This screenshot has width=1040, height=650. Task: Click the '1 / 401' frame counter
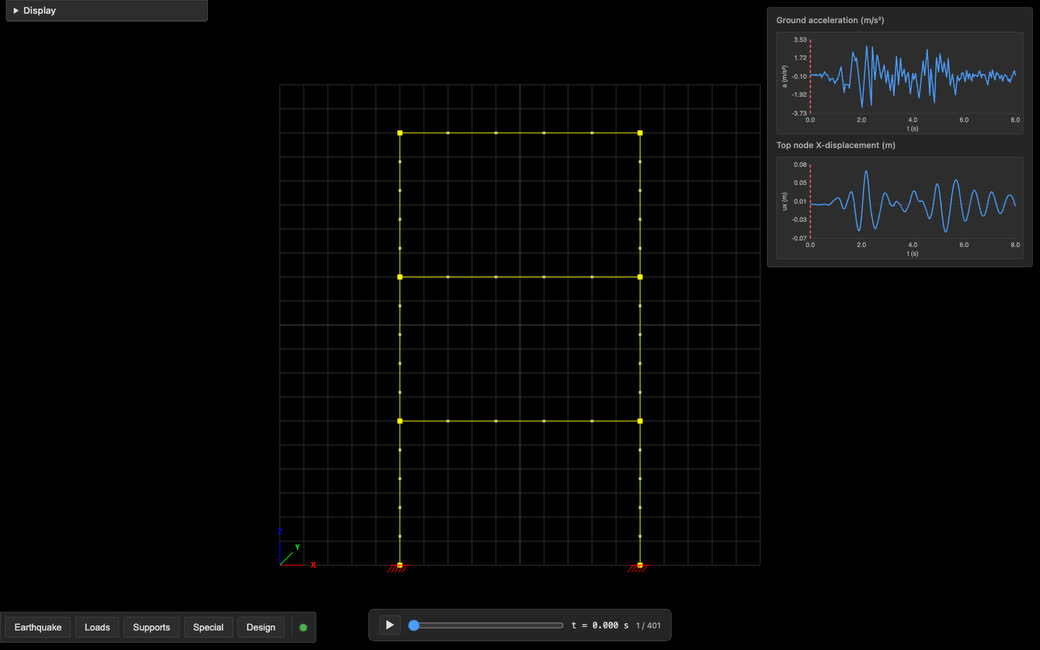click(x=648, y=625)
